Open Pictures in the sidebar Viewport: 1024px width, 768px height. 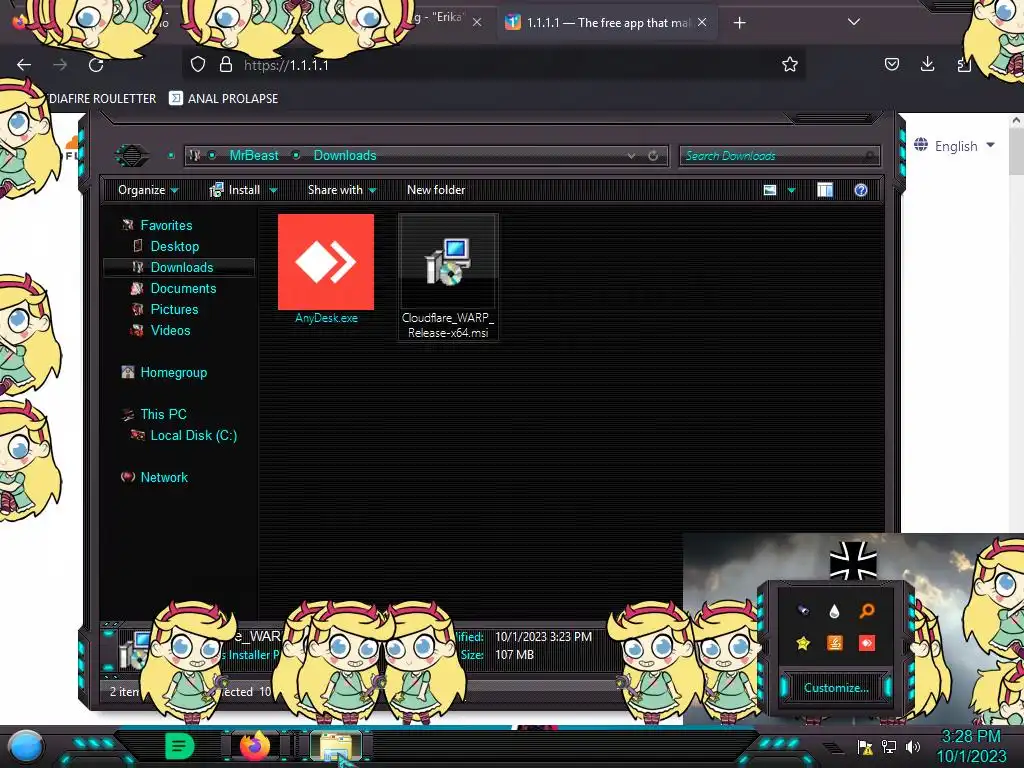[174, 309]
